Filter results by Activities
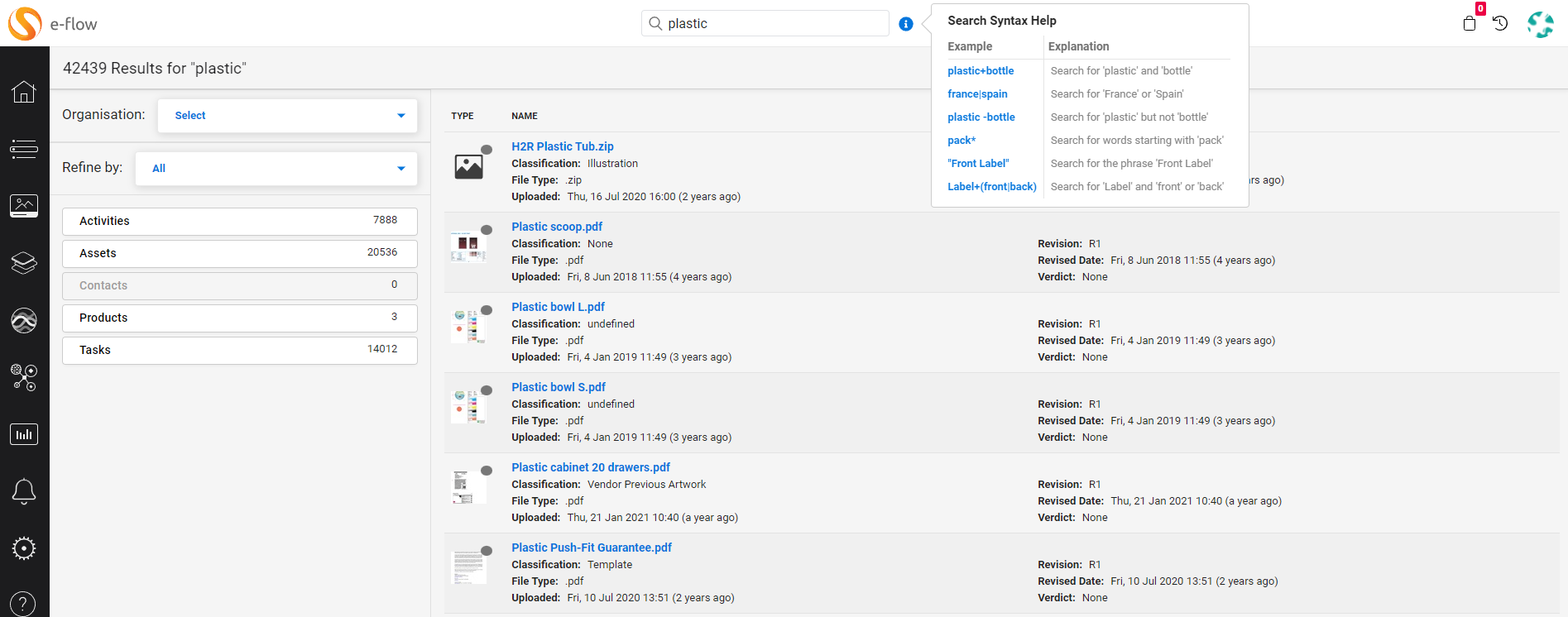 (x=239, y=221)
